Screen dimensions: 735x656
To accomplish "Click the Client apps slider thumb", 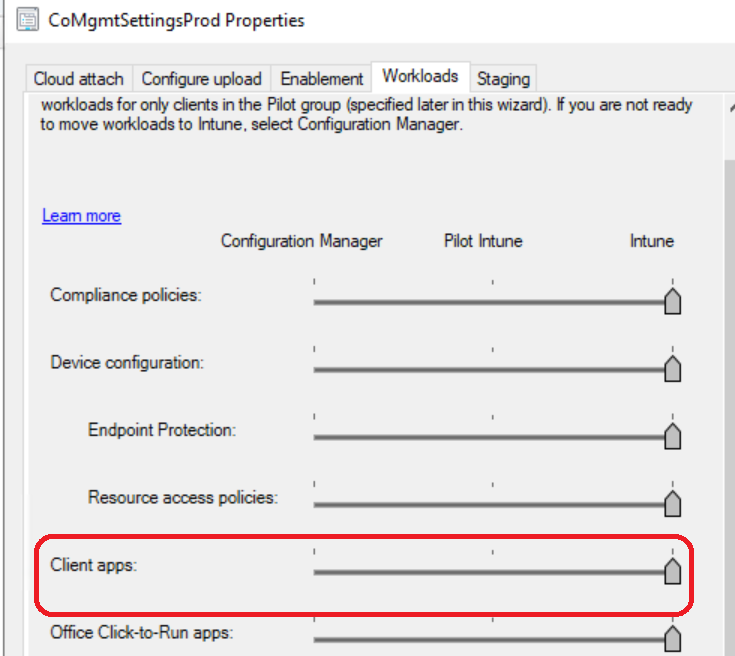I will point(672,571).
